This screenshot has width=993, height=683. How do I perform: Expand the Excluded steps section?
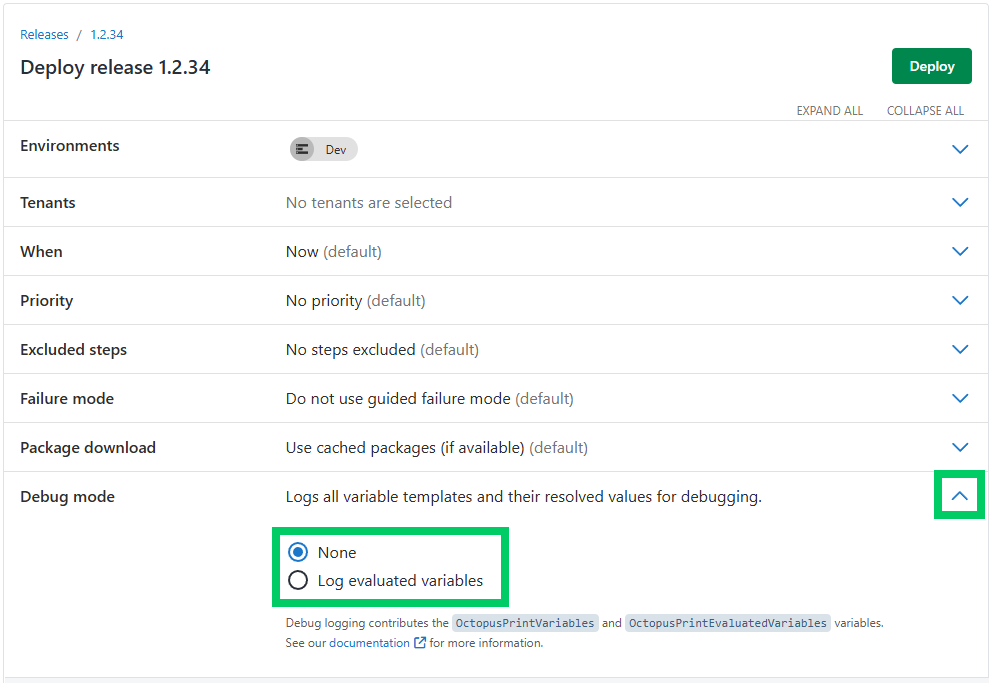click(960, 349)
